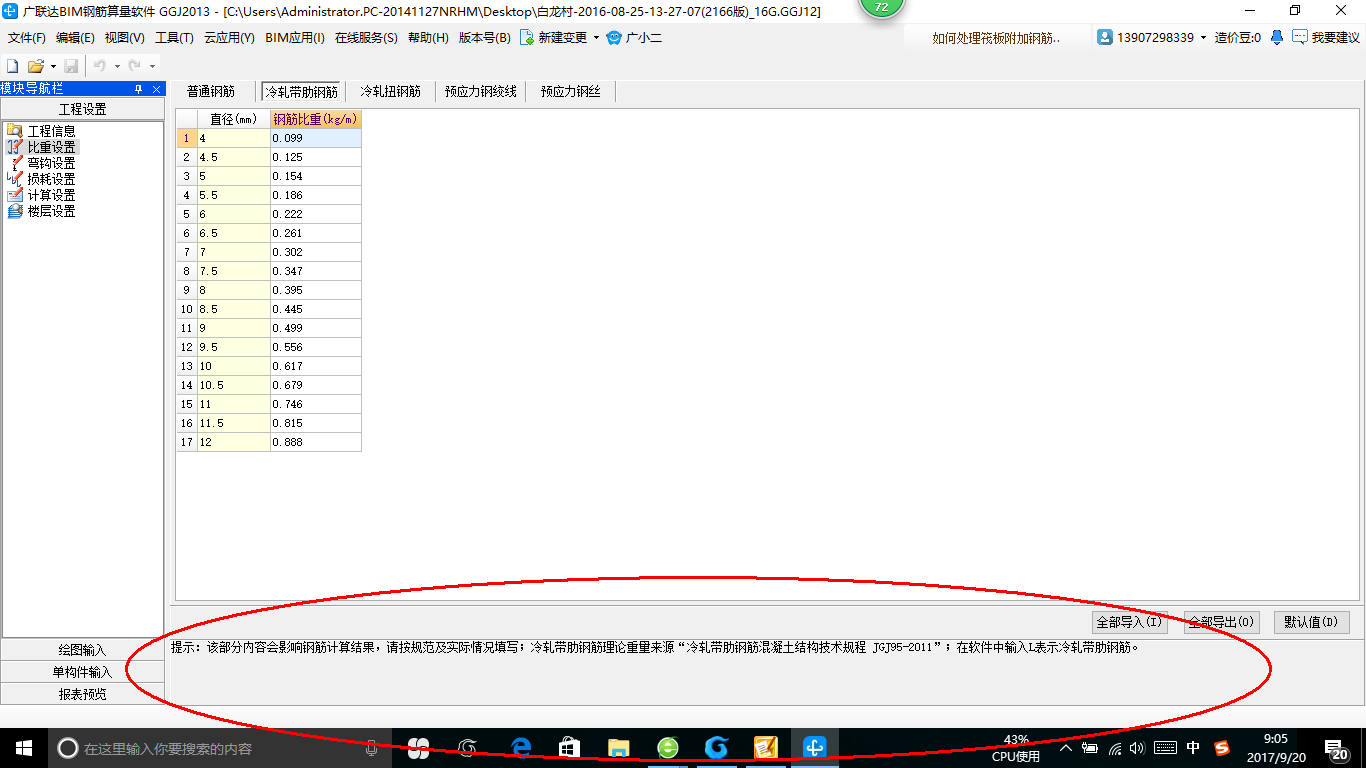
Task: Select 计算设置 in navigation tree
Action: (51, 195)
